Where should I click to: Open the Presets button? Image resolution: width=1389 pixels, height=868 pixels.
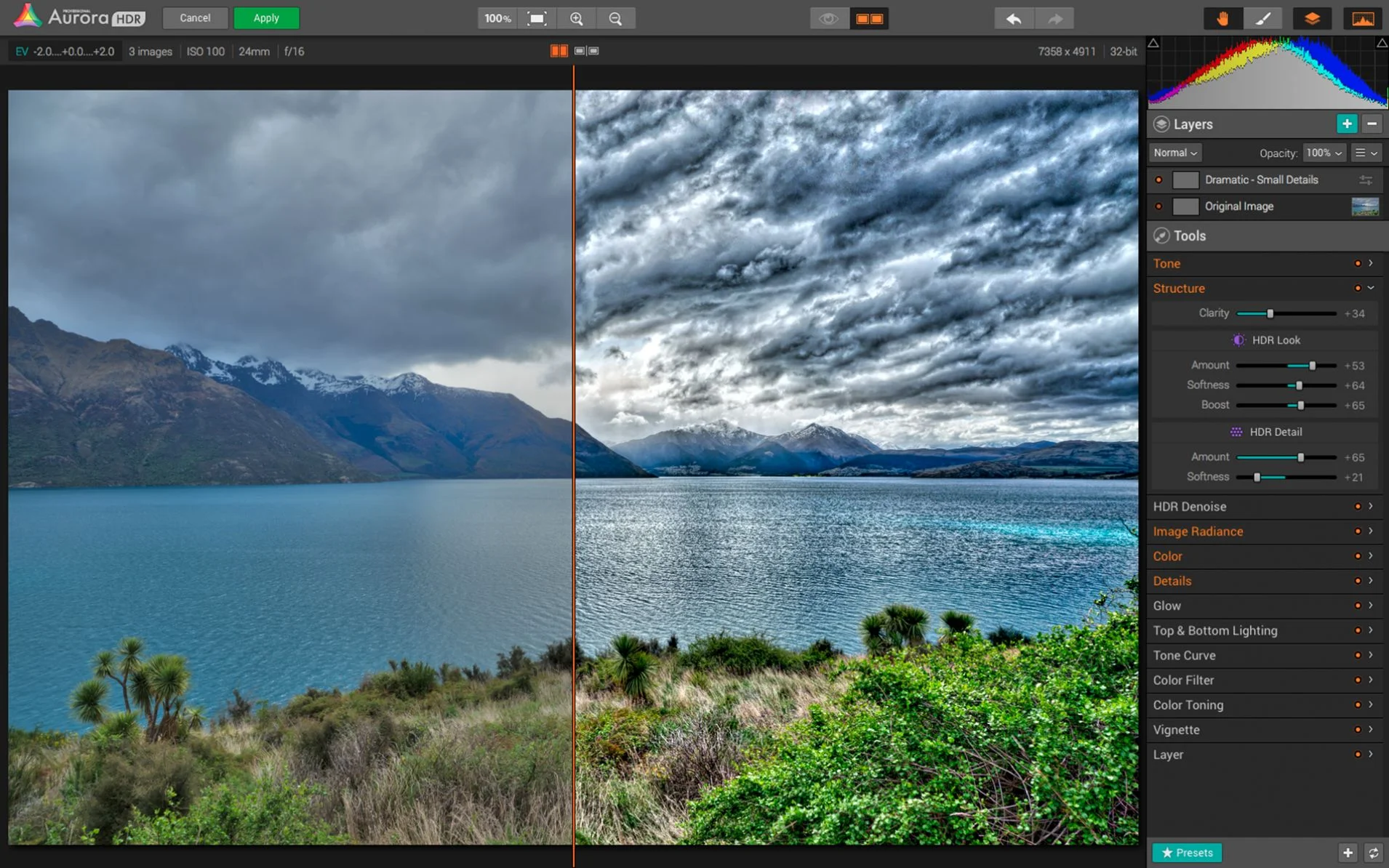tap(1187, 853)
